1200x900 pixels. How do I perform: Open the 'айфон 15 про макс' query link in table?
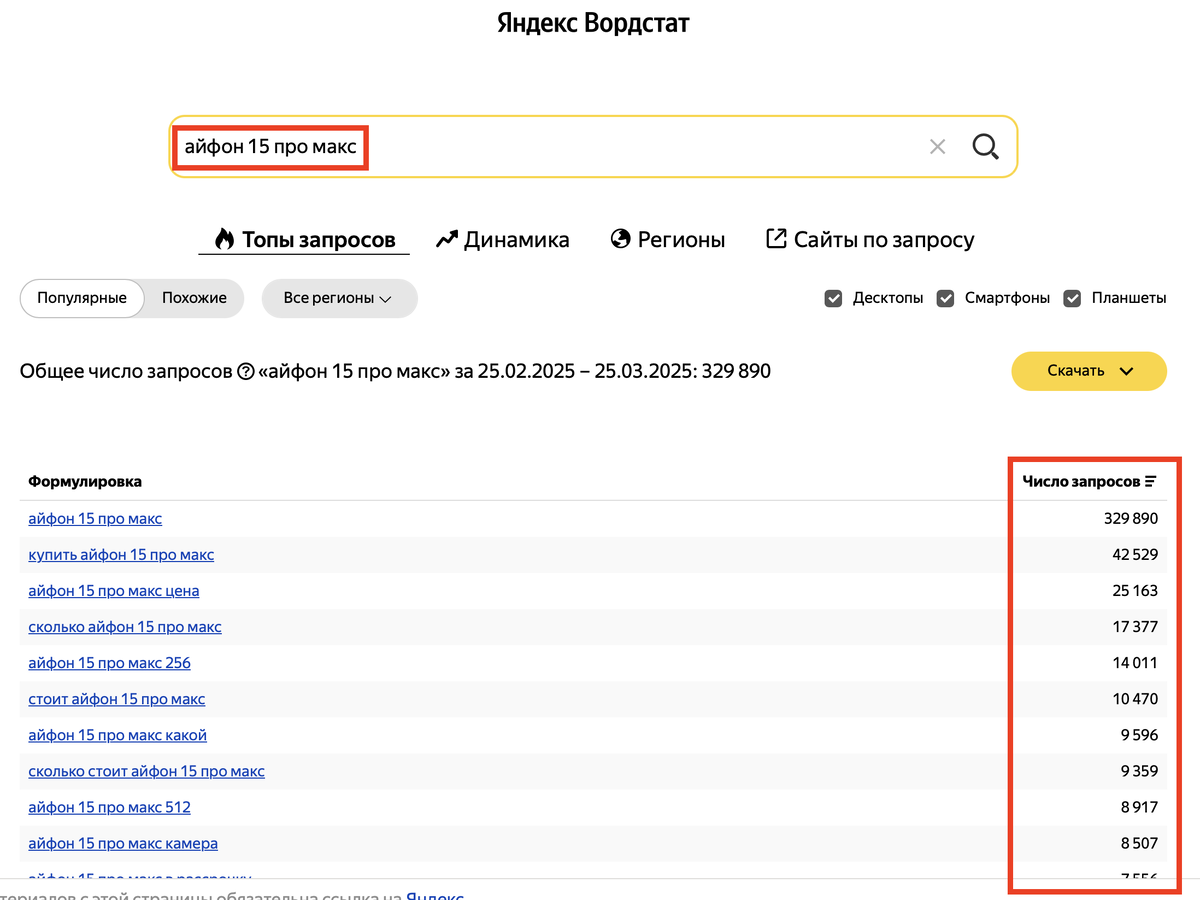pos(95,519)
